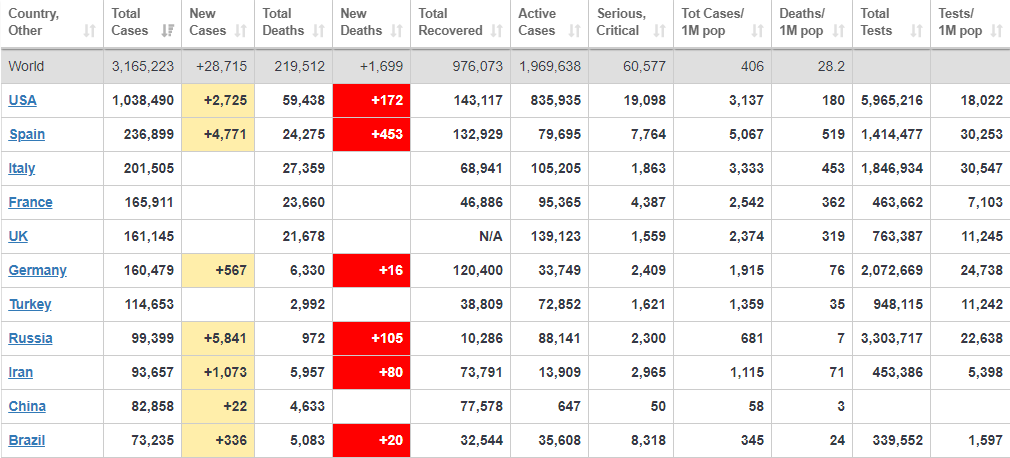Sort table by New Cases arrows
The height and width of the screenshot is (458, 1010).
click(243, 31)
